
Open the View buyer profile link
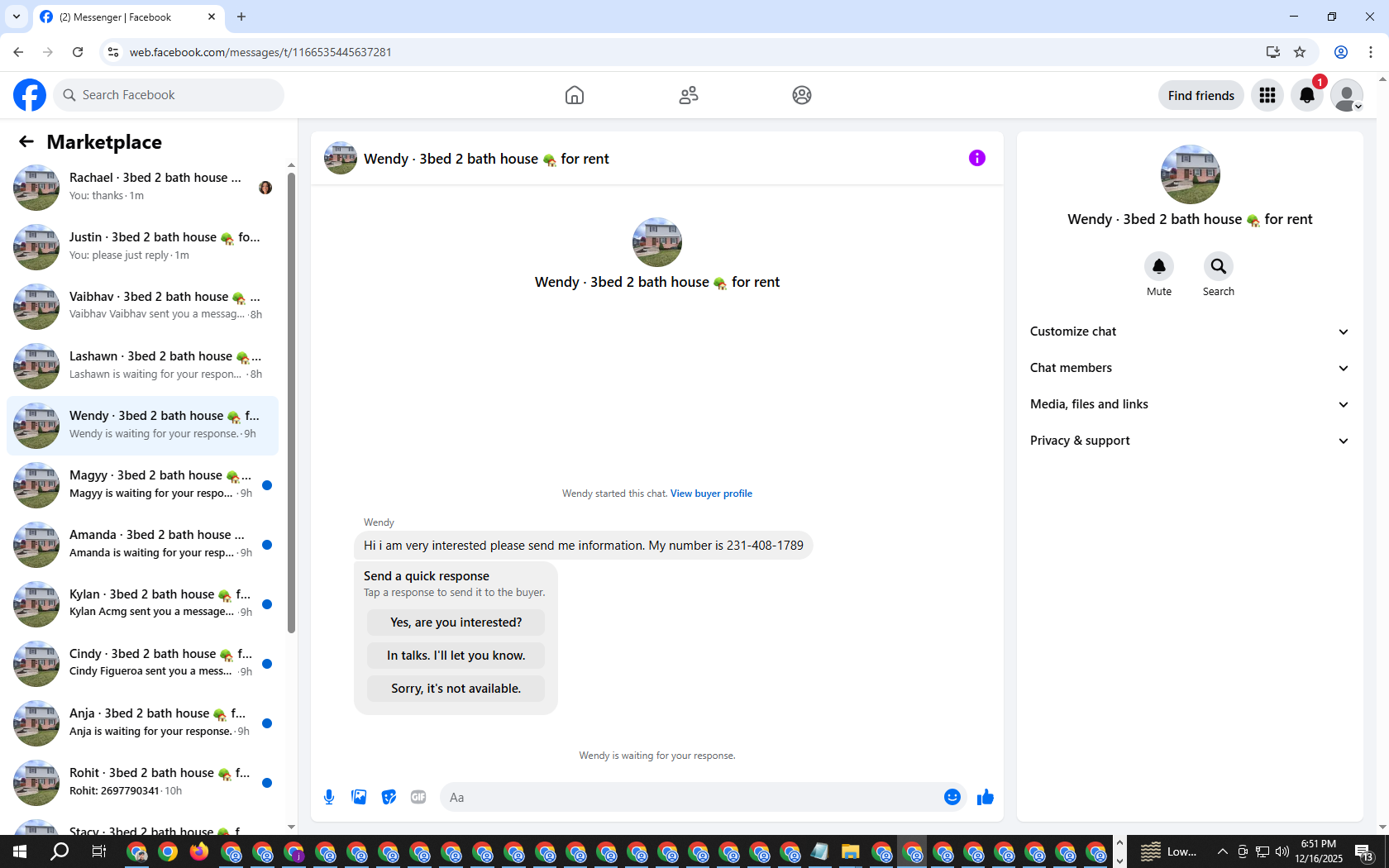pyautogui.click(x=711, y=494)
